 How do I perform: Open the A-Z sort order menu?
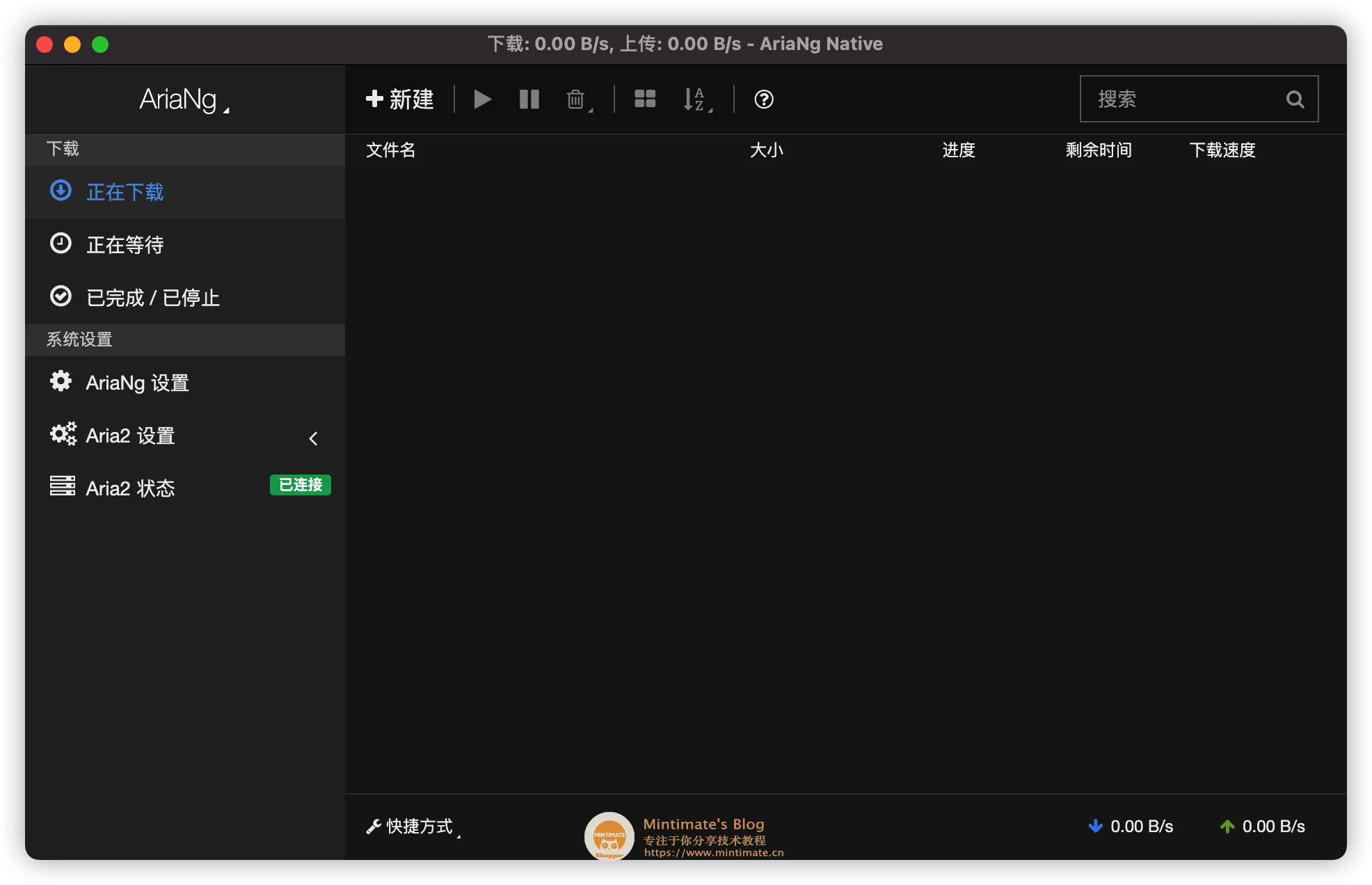coord(698,99)
